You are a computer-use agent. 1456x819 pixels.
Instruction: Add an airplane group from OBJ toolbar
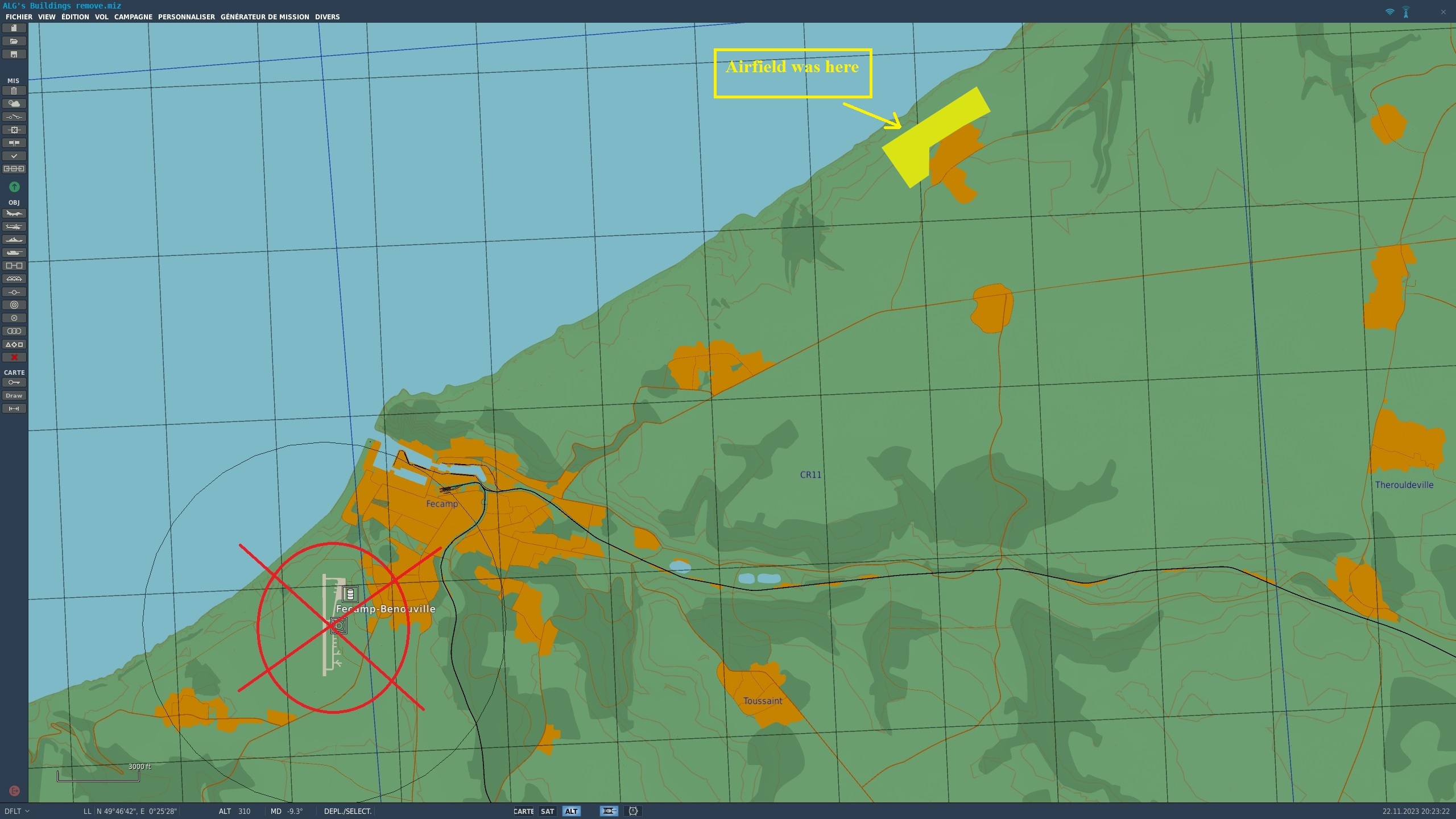pos(14,214)
